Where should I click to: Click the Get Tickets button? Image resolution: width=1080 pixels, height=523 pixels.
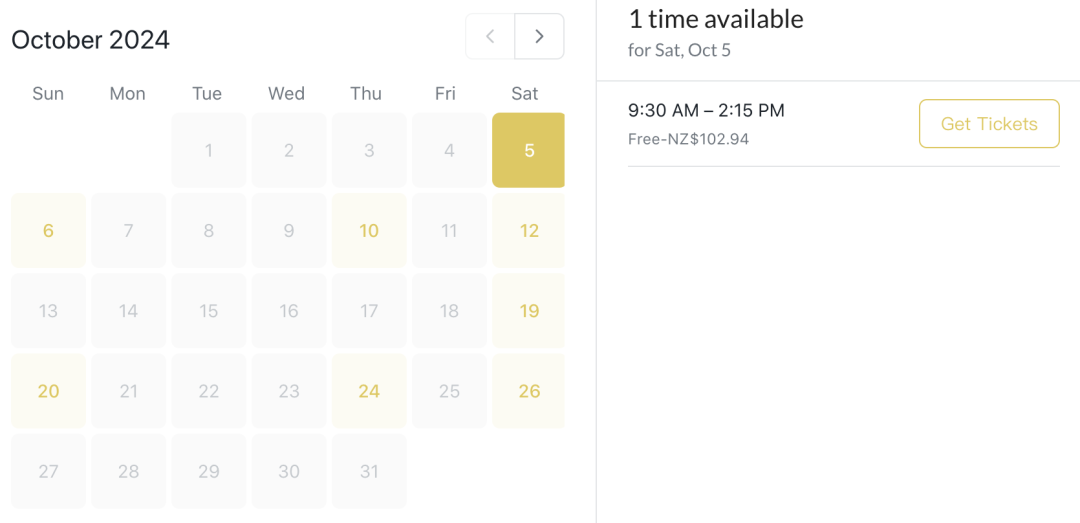988,124
